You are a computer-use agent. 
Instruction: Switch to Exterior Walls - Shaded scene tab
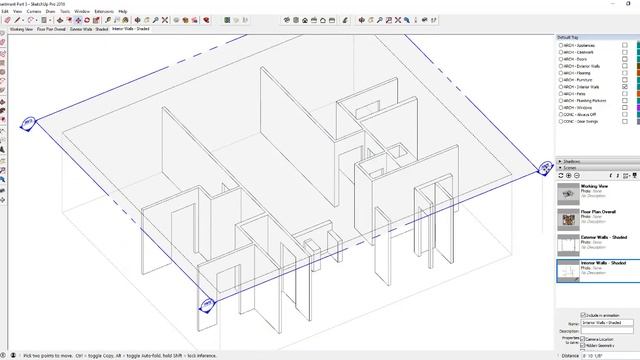pos(89,29)
